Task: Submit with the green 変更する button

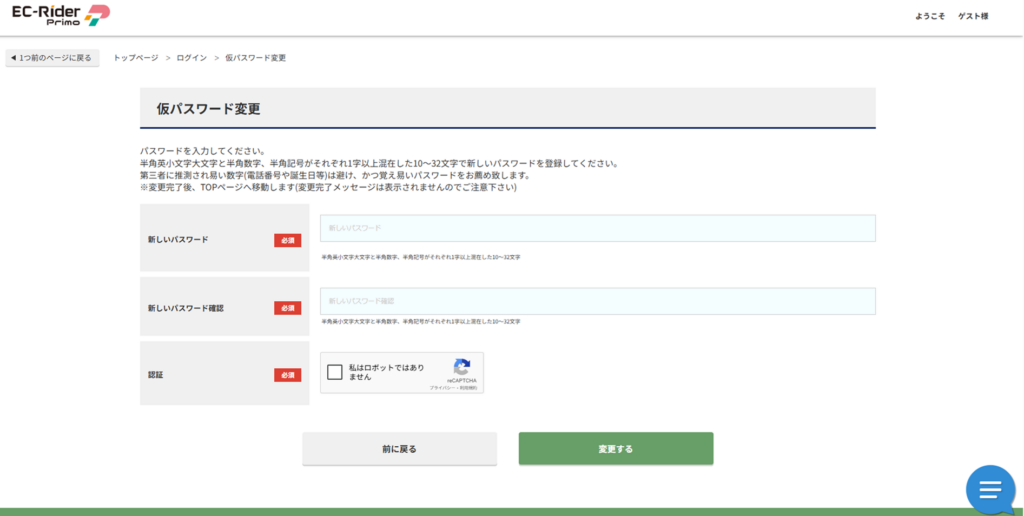Action: click(x=615, y=449)
